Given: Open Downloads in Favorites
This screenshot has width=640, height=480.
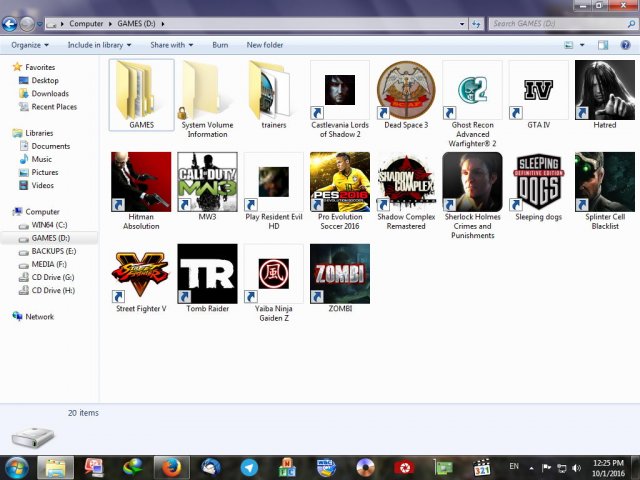Looking at the screenshot, I should 50,94.
